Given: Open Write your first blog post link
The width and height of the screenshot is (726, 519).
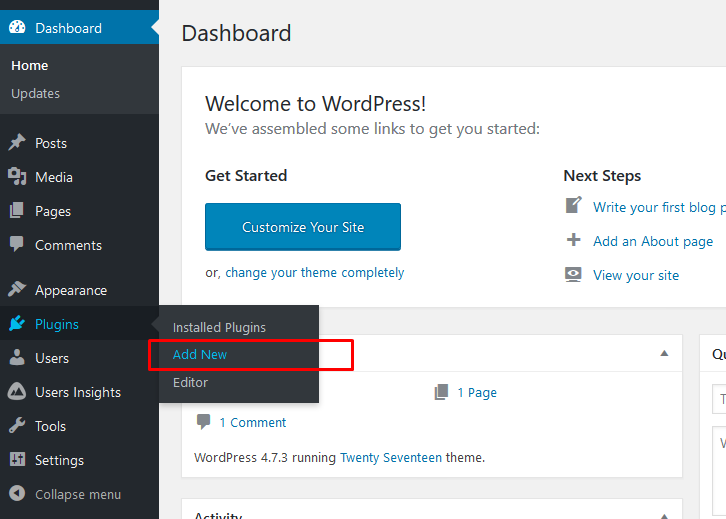Looking at the screenshot, I should (659, 207).
